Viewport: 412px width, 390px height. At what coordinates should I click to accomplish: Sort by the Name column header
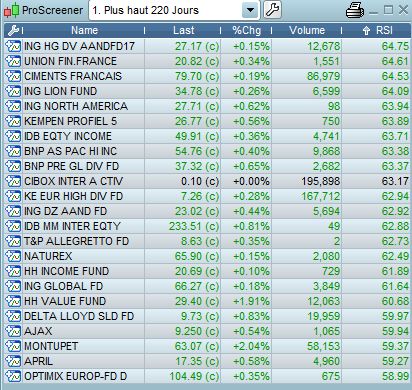pyautogui.click(x=84, y=31)
